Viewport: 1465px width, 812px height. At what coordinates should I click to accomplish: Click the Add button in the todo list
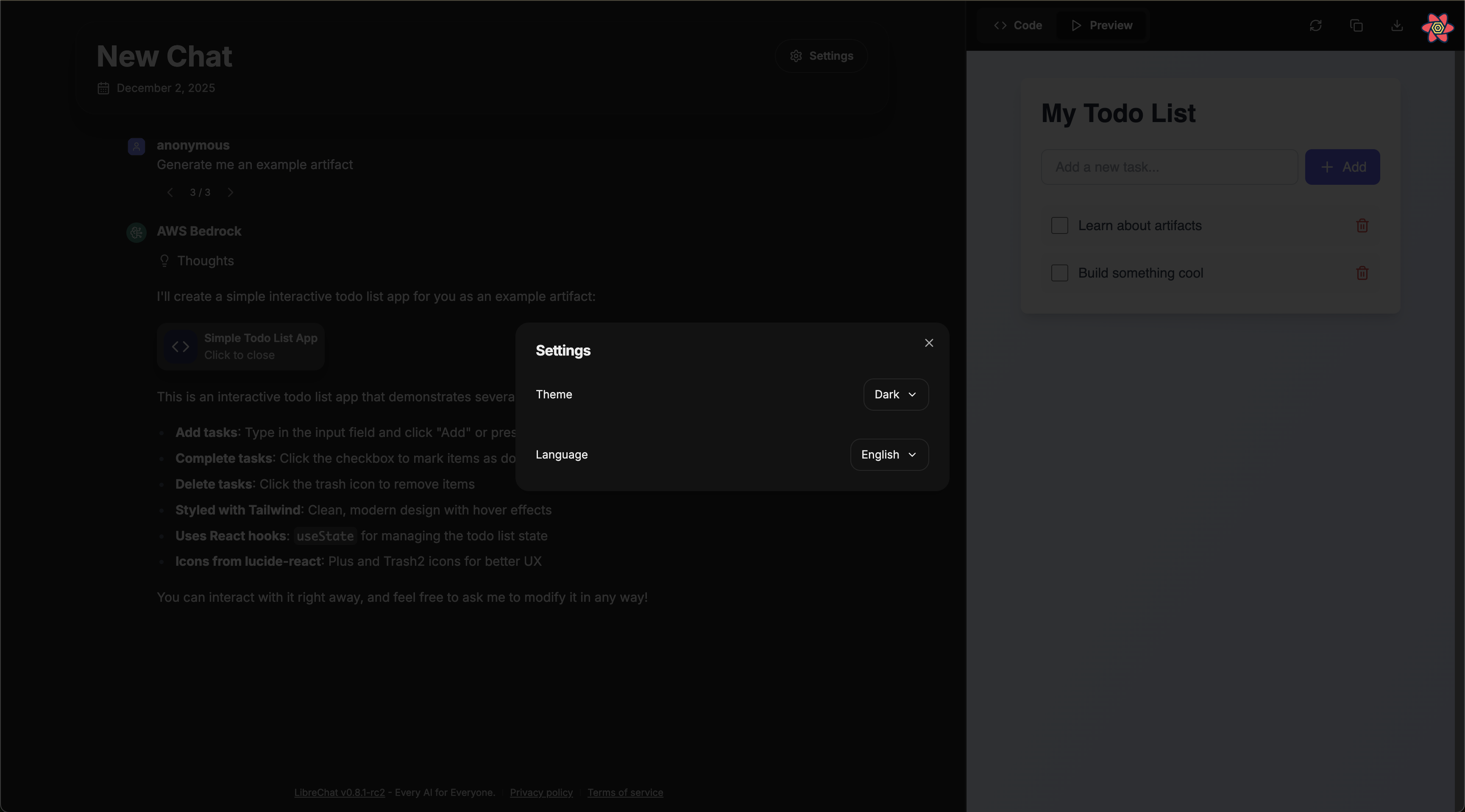(1342, 167)
